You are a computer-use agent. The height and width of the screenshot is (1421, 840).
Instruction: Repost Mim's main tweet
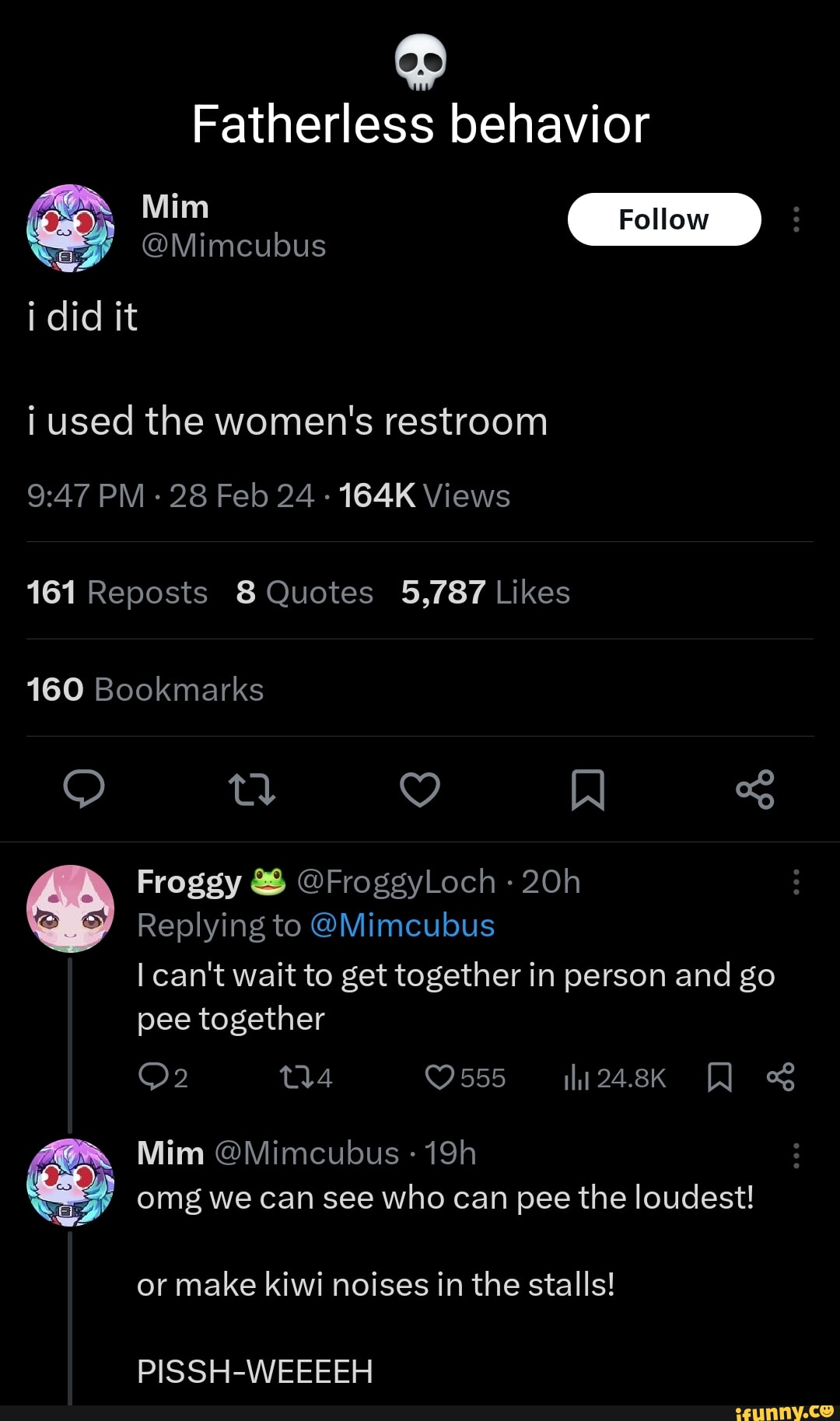(252, 789)
